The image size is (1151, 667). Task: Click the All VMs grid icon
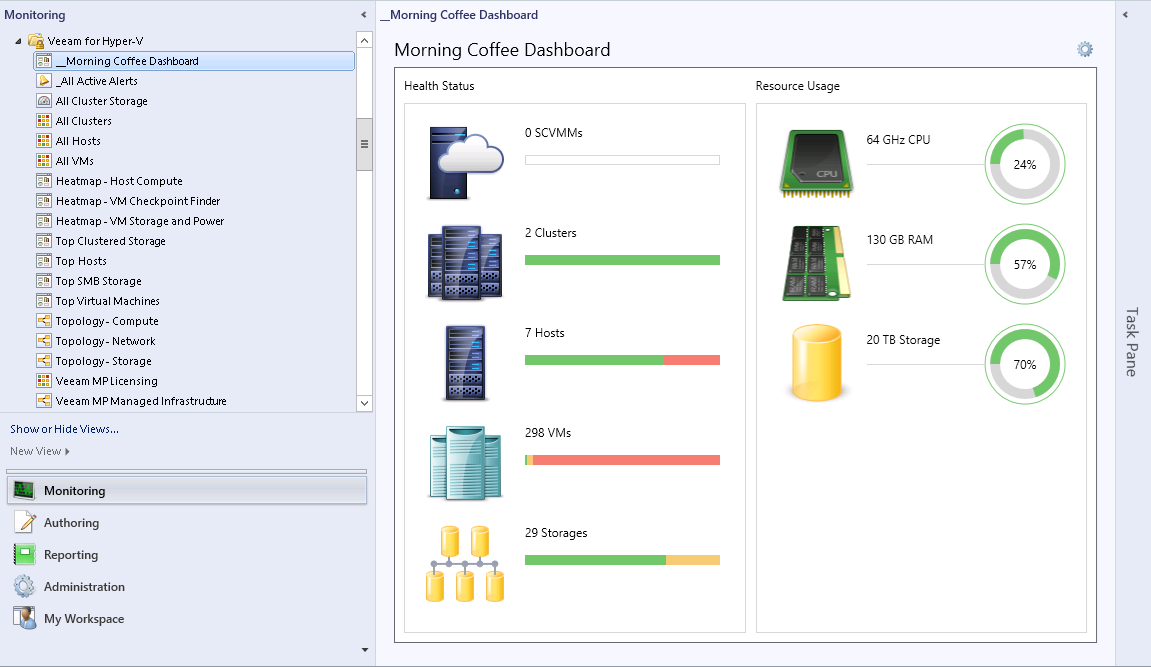click(44, 161)
